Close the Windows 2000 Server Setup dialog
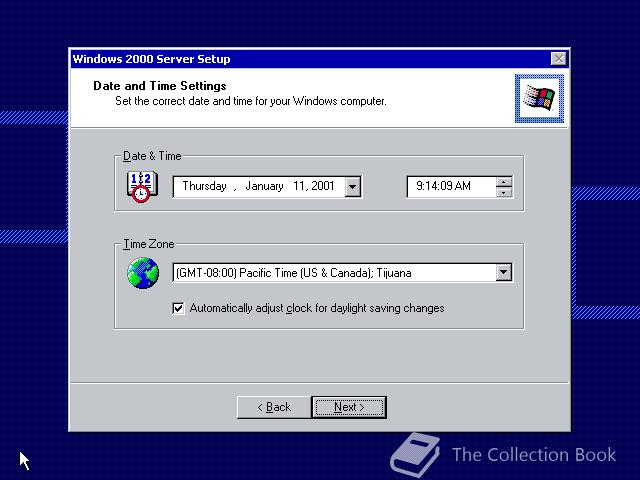Viewport: 640px width, 480px height. pos(558,59)
